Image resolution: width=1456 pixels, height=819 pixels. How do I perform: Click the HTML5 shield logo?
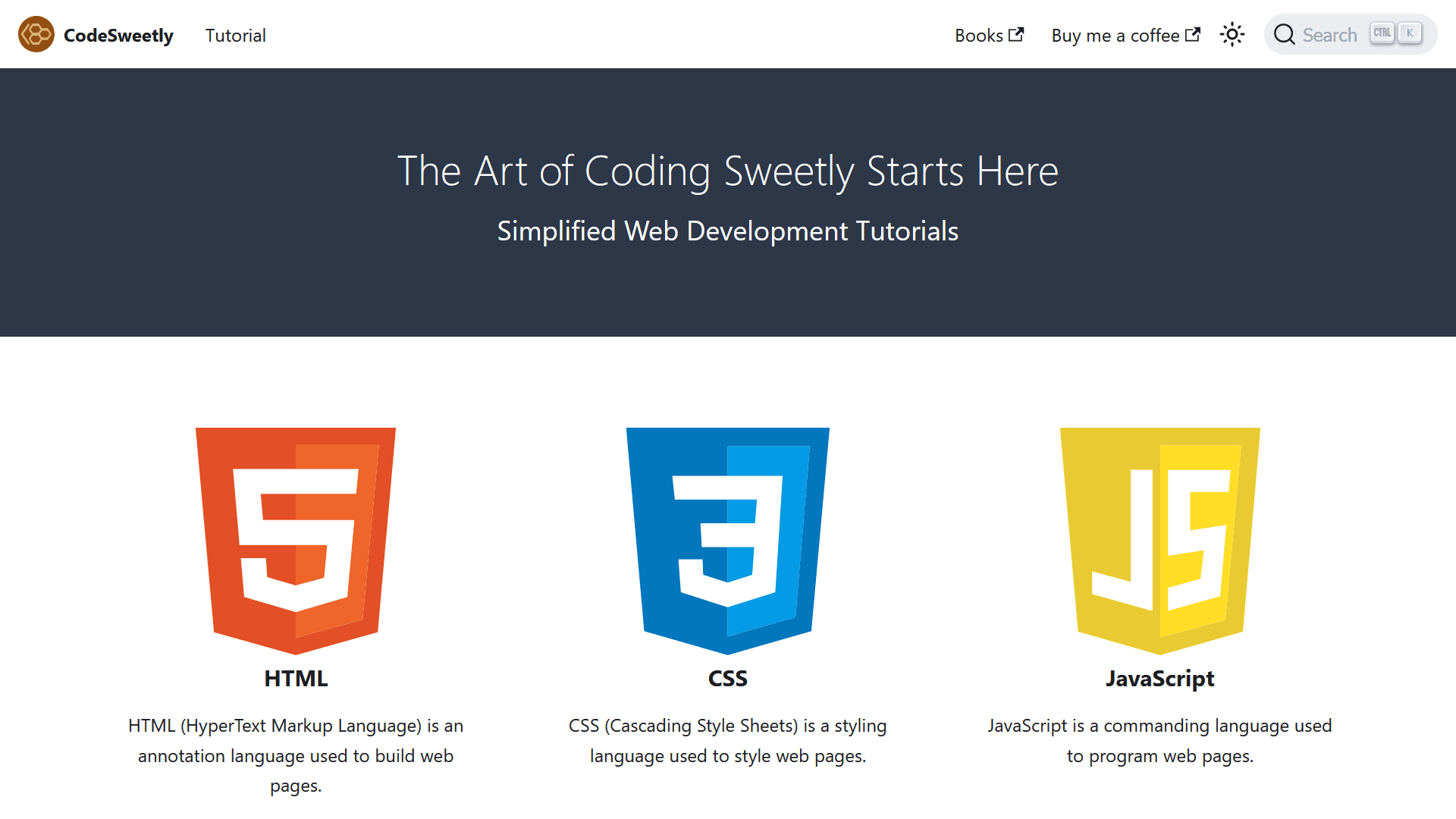[x=296, y=541]
